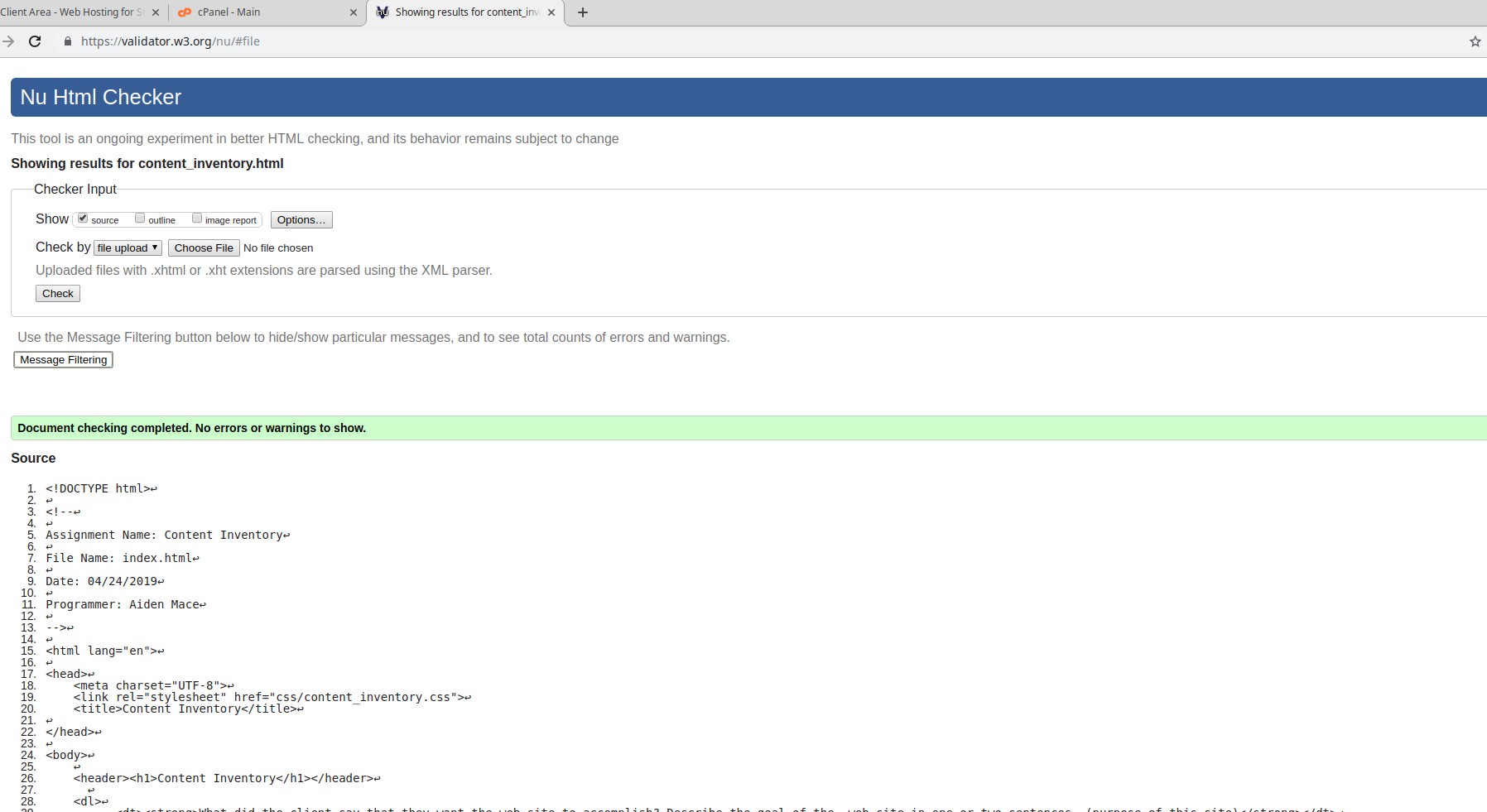Screen dimensions: 1487x812
Task: Click the Choose File button
Action: [x=204, y=247]
